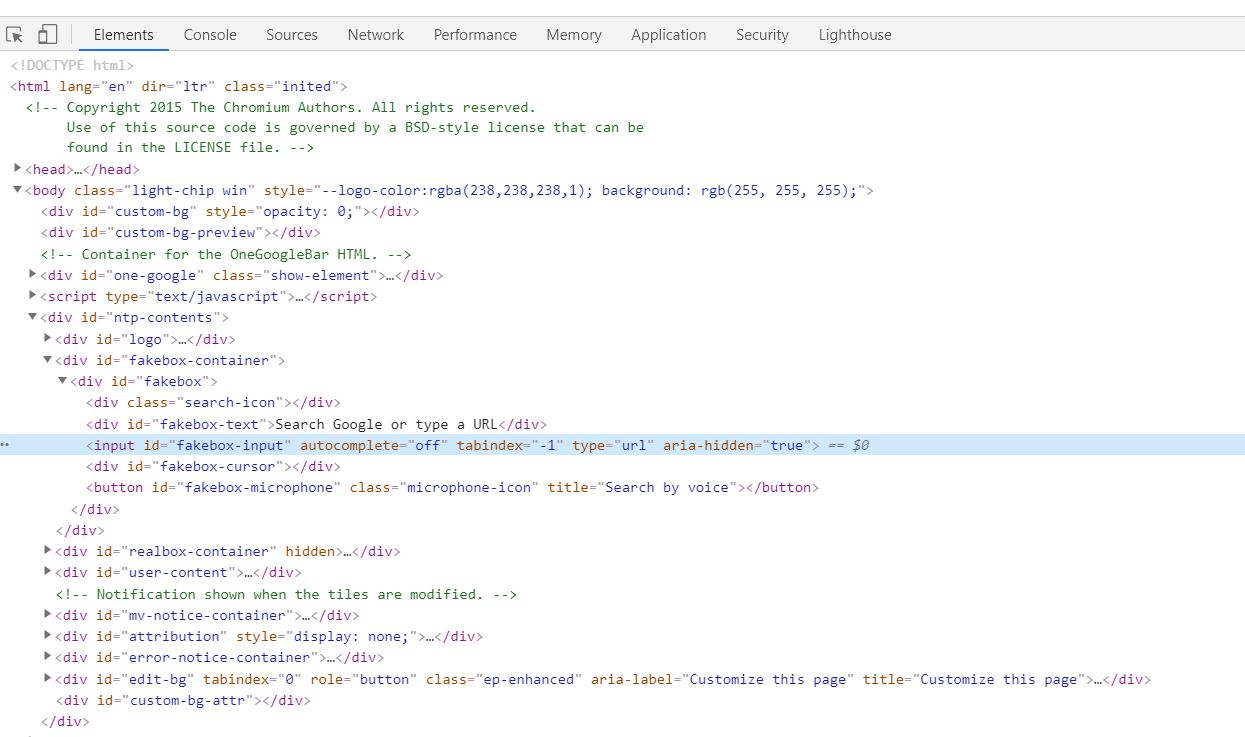Expand the head element arrow
This screenshot has width=1245, height=737.
(x=18, y=168)
